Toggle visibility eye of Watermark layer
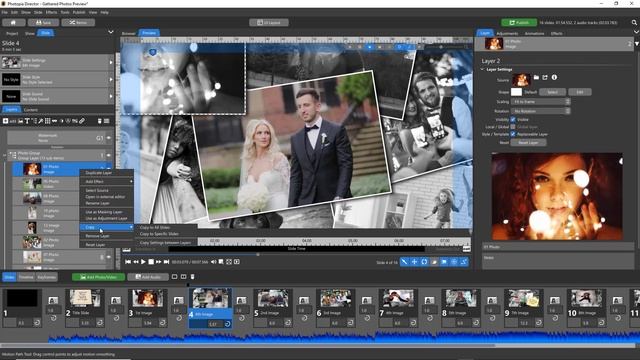The width and height of the screenshot is (640, 360). pos(109,138)
